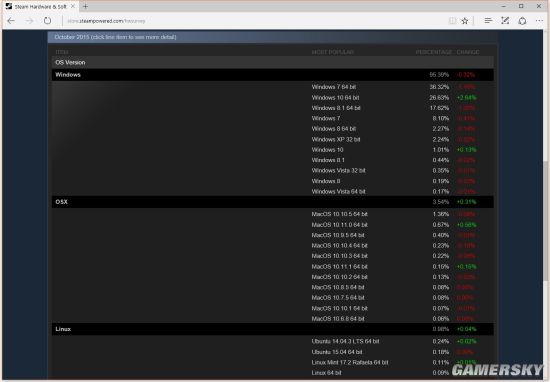The height and width of the screenshot is (382, 550).
Task: Click the PERCENTAGE column header
Action: pyautogui.click(x=434, y=52)
